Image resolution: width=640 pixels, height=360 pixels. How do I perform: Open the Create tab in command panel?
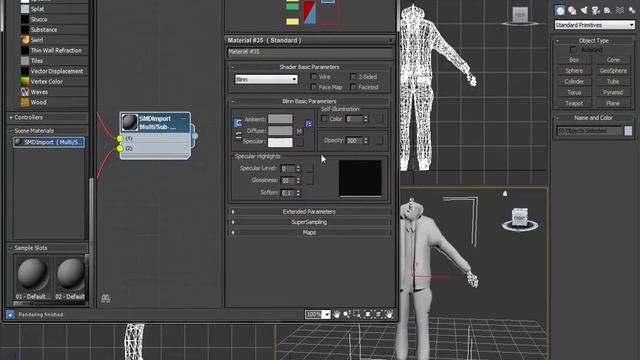560,11
